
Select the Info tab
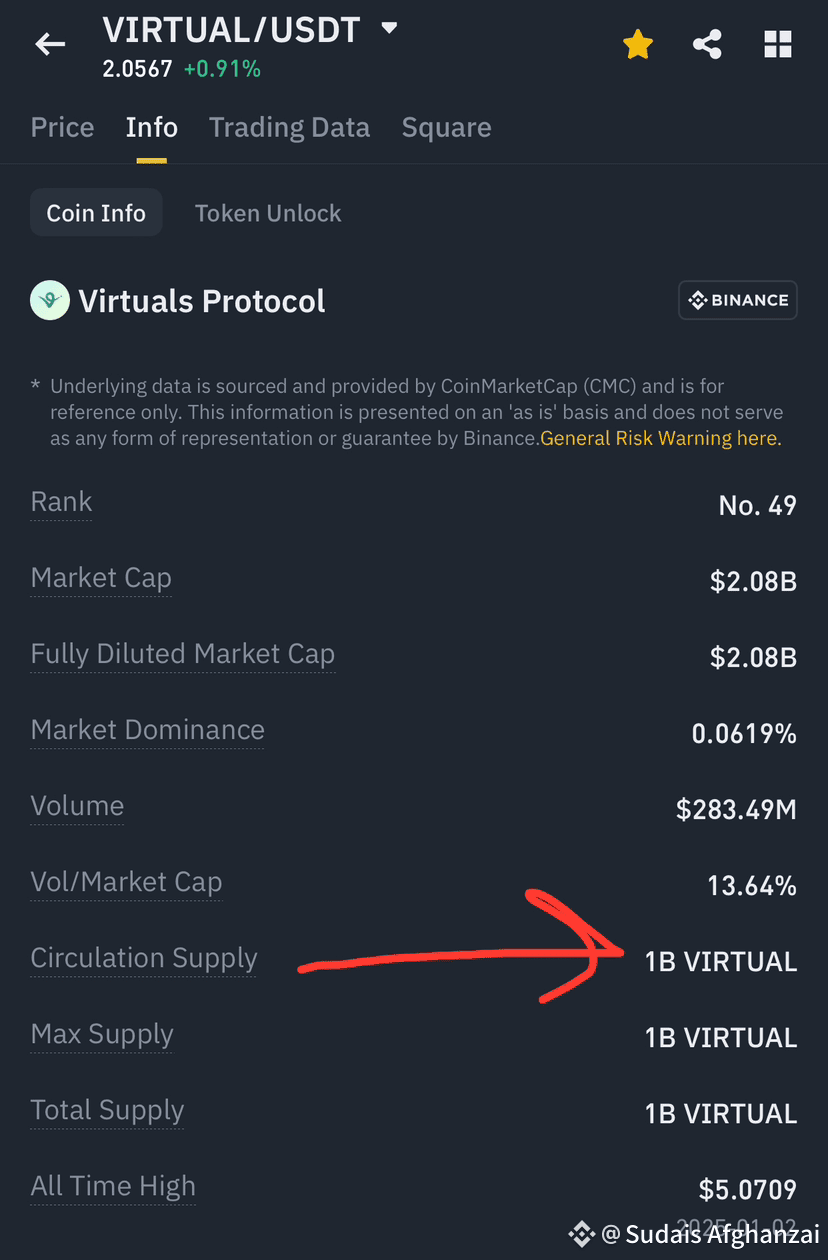click(x=152, y=127)
